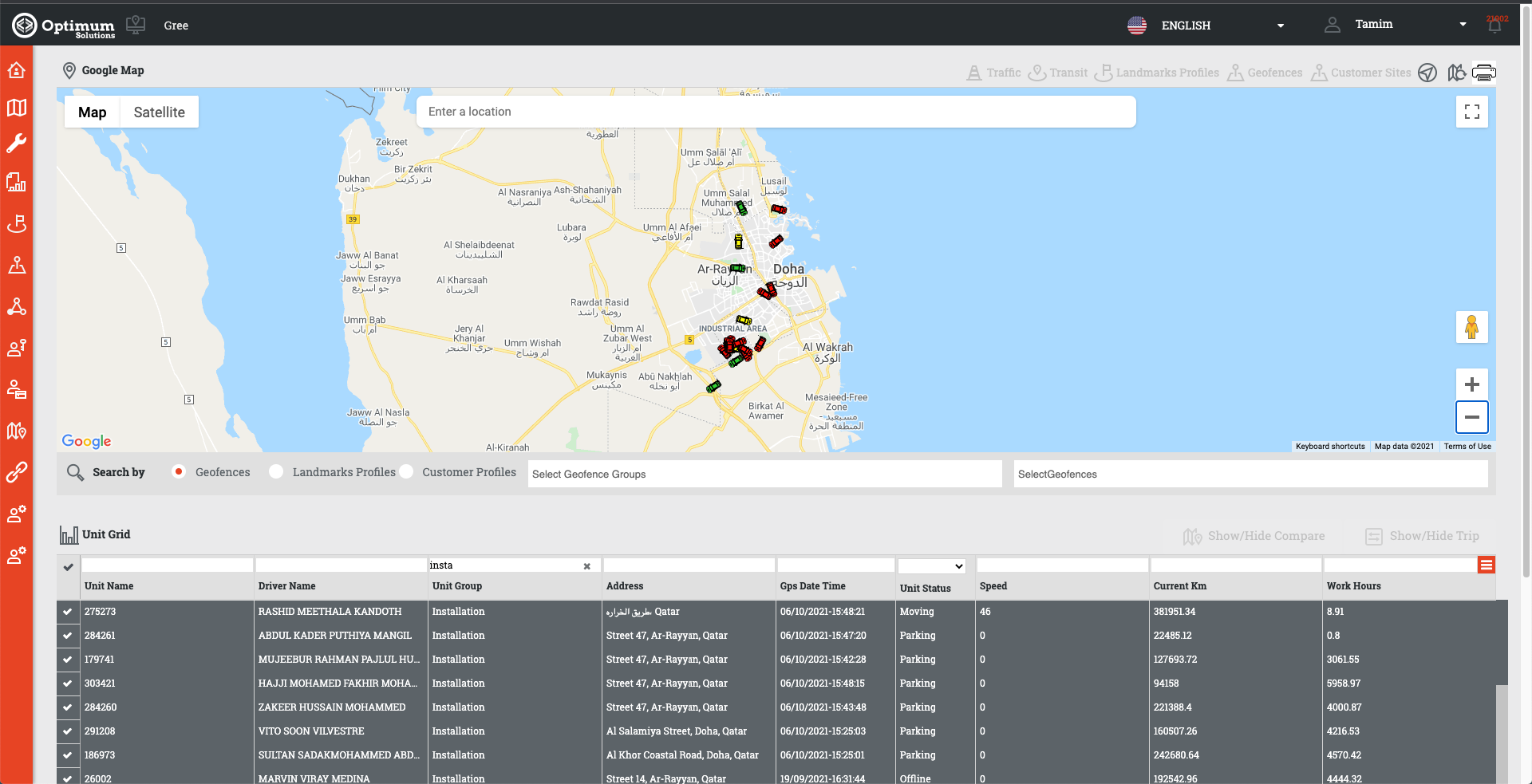Open the bottom user gear sidebar icon

click(17, 555)
